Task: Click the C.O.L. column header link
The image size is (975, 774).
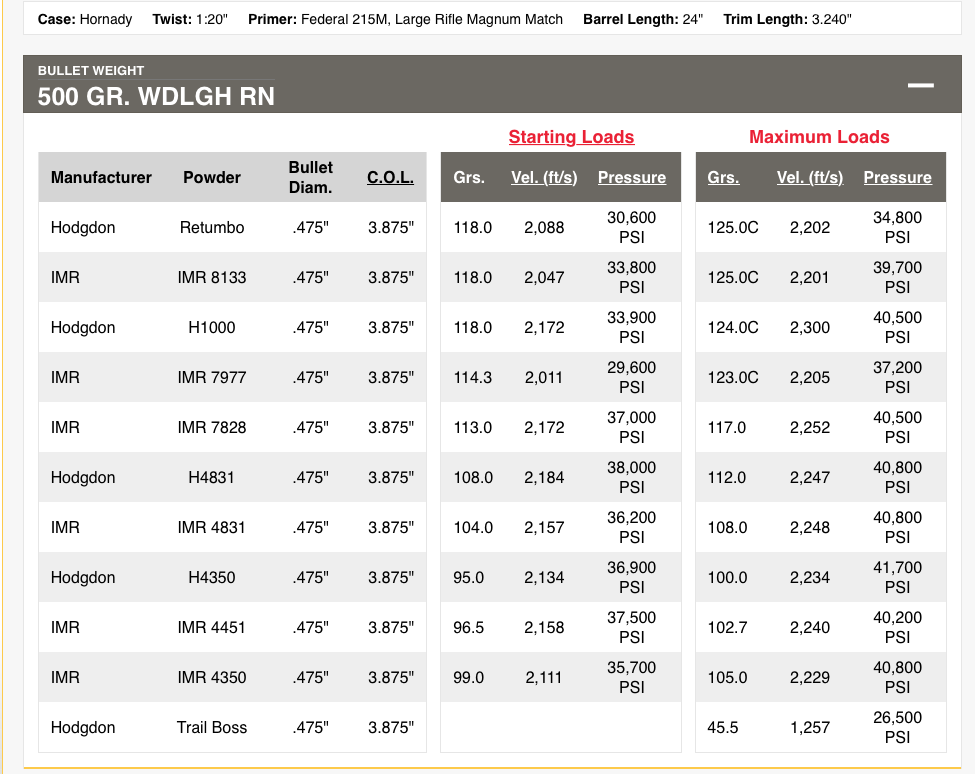Action: tap(389, 177)
